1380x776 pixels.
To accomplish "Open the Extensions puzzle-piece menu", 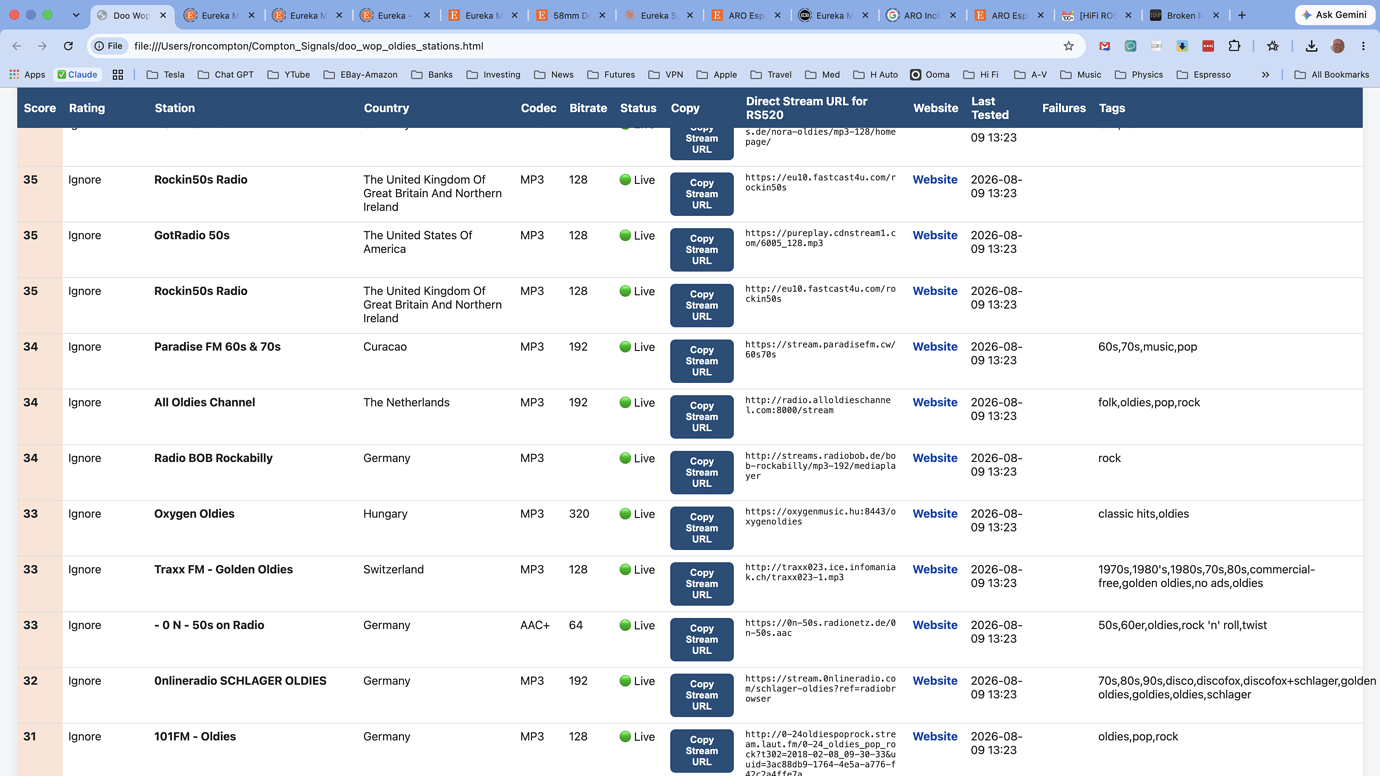I will [x=1235, y=46].
